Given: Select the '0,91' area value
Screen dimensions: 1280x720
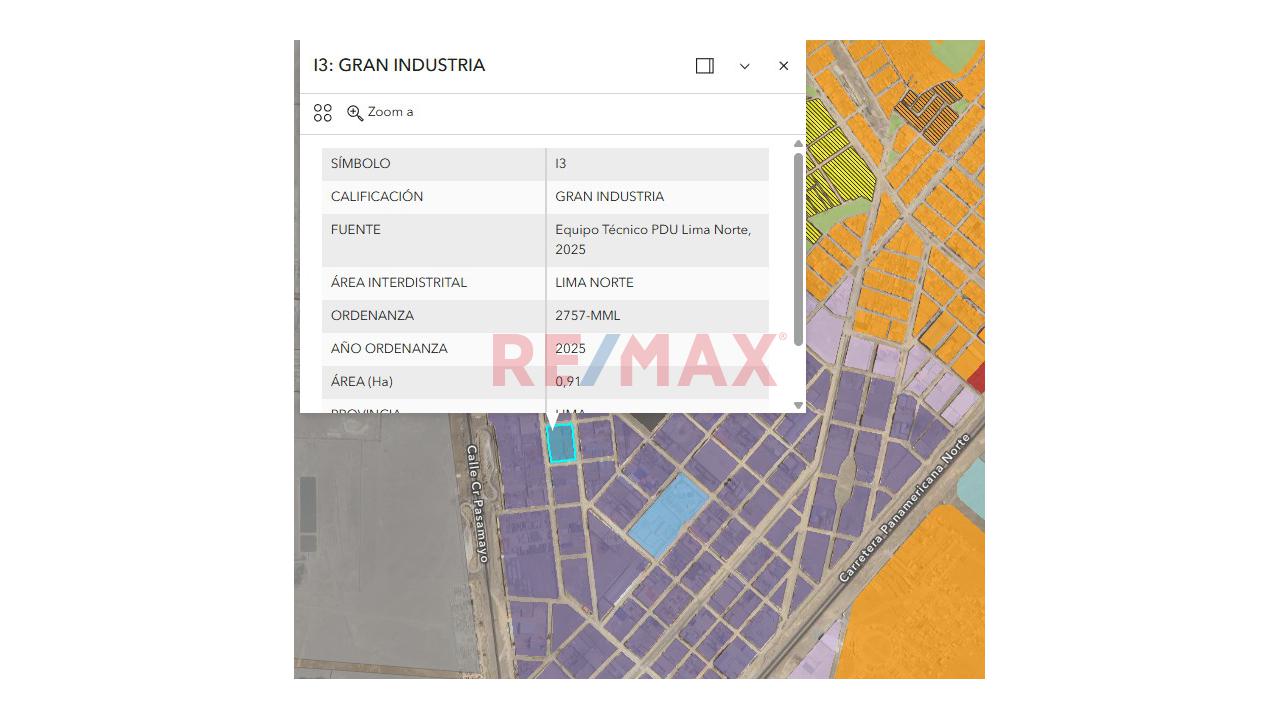Looking at the screenshot, I should (x=568, y=382).
